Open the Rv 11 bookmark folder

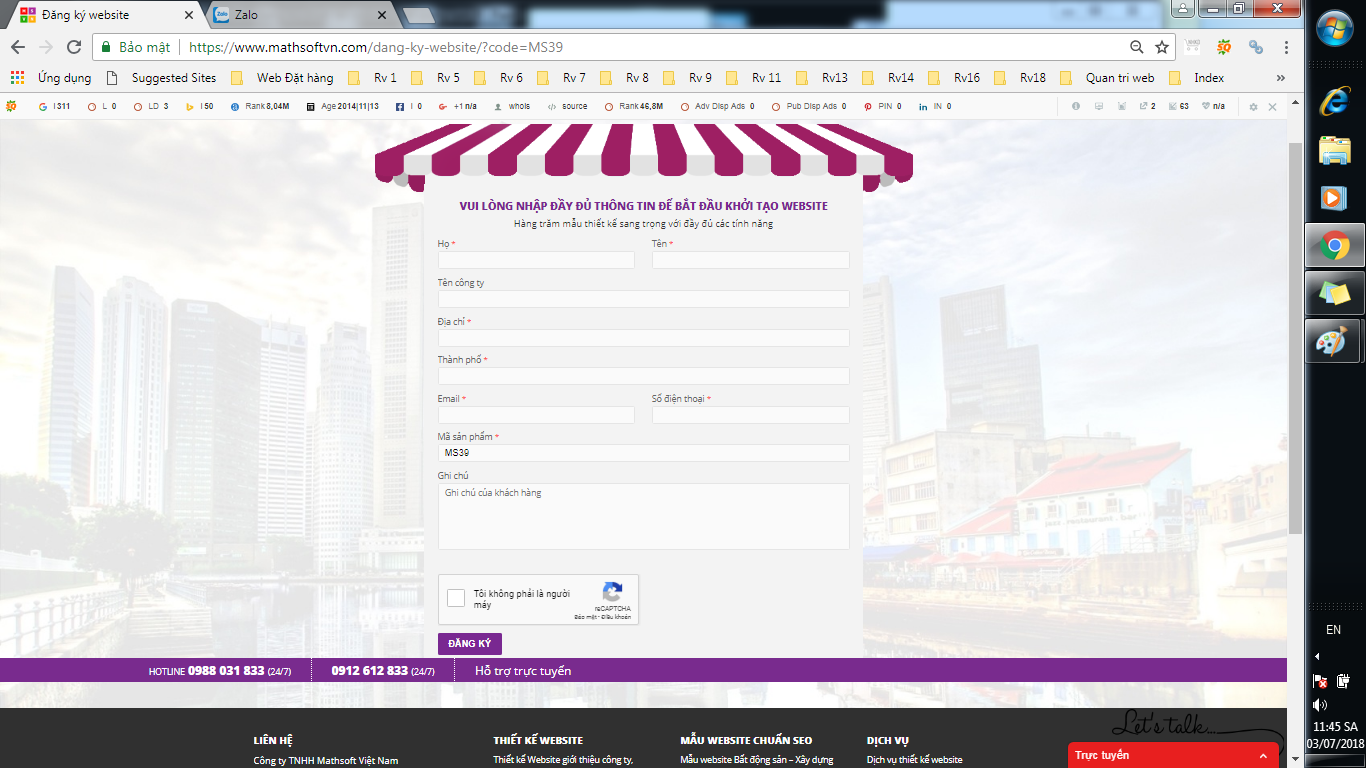[753, 77]
